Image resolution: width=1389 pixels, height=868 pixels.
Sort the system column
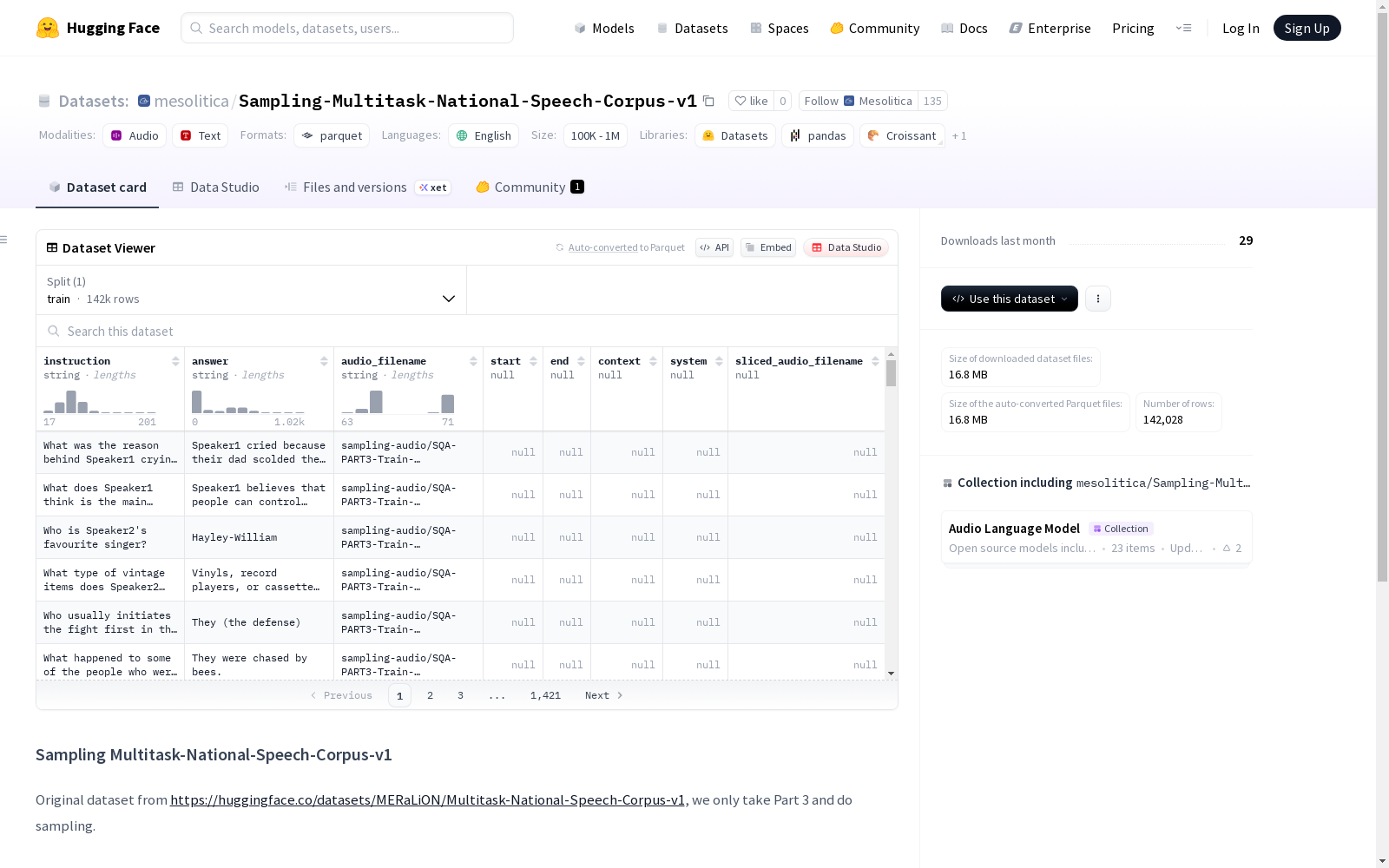click(719, 361)
